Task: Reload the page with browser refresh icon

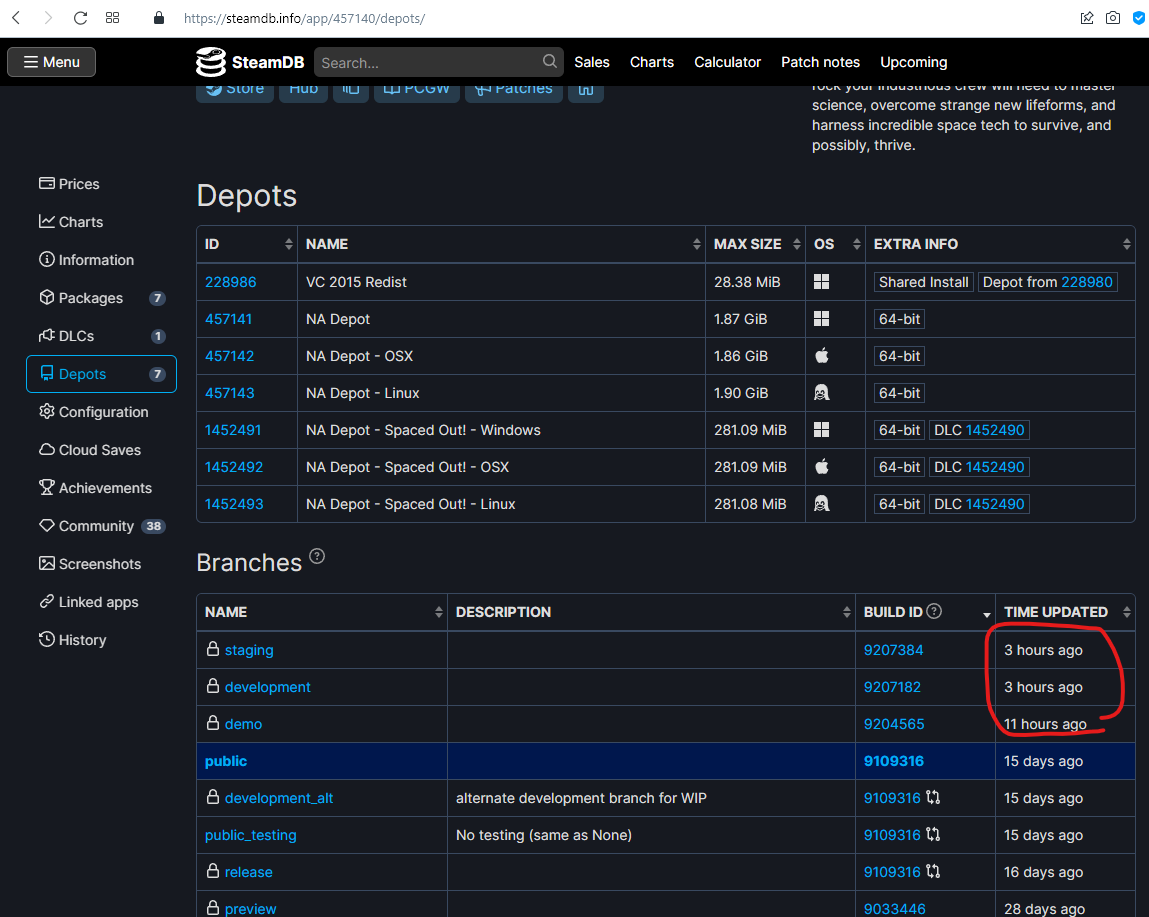Action: coord(80,18)
